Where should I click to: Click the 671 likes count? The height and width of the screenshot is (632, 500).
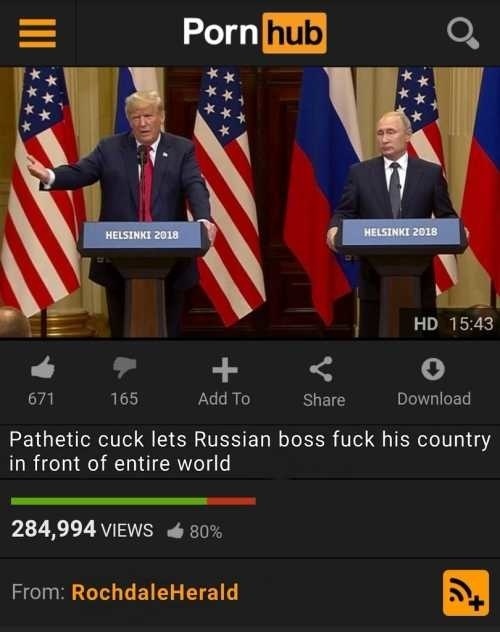[41, 399]
